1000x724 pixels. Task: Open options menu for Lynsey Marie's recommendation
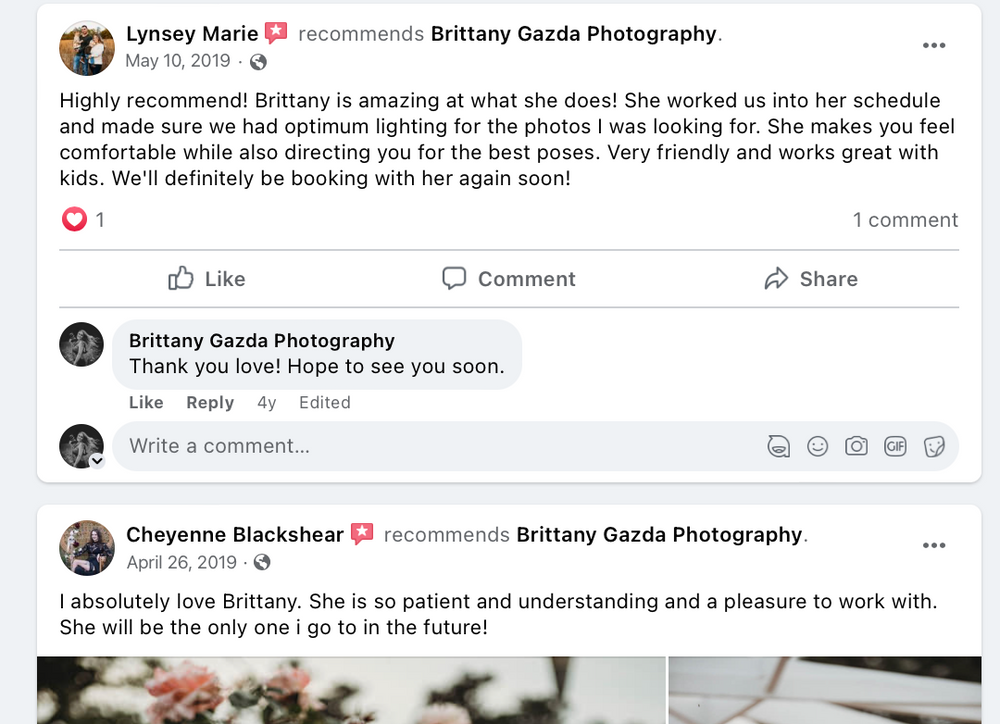point(934,45)
